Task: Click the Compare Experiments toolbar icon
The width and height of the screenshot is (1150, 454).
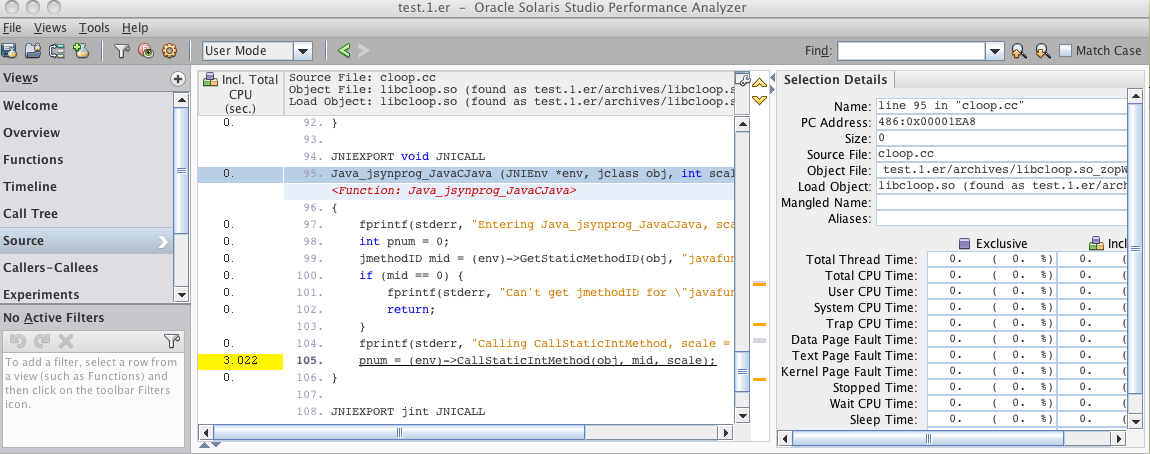Action: (56, 51)
